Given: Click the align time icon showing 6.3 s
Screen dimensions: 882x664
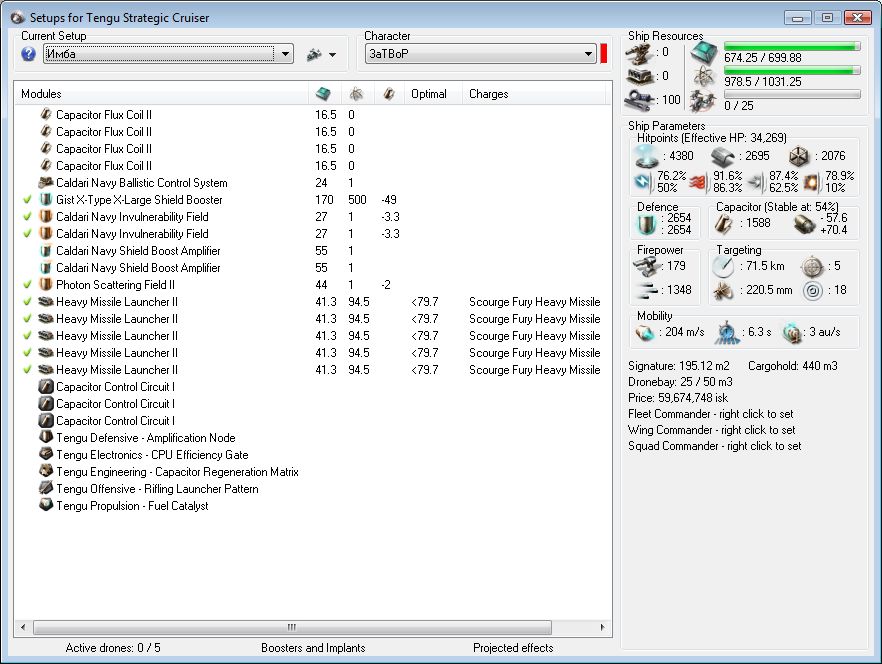Looking at the screenshot, I should point(727,333).
